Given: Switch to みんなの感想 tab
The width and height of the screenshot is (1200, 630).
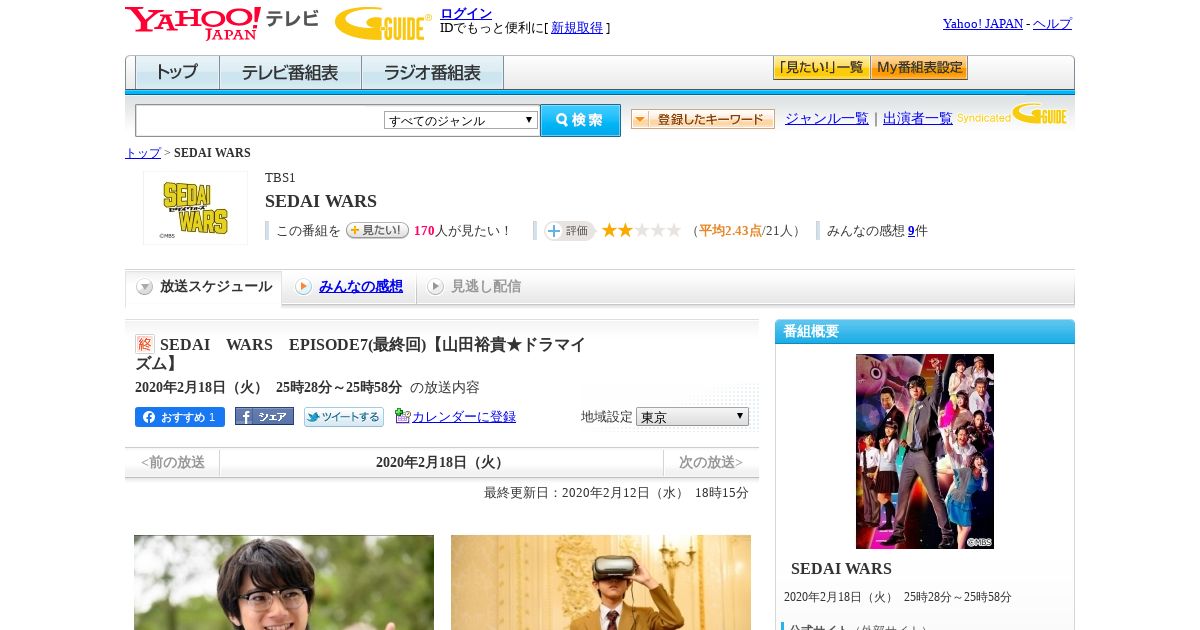Looking at the screenshot, I should coord(361,286).
